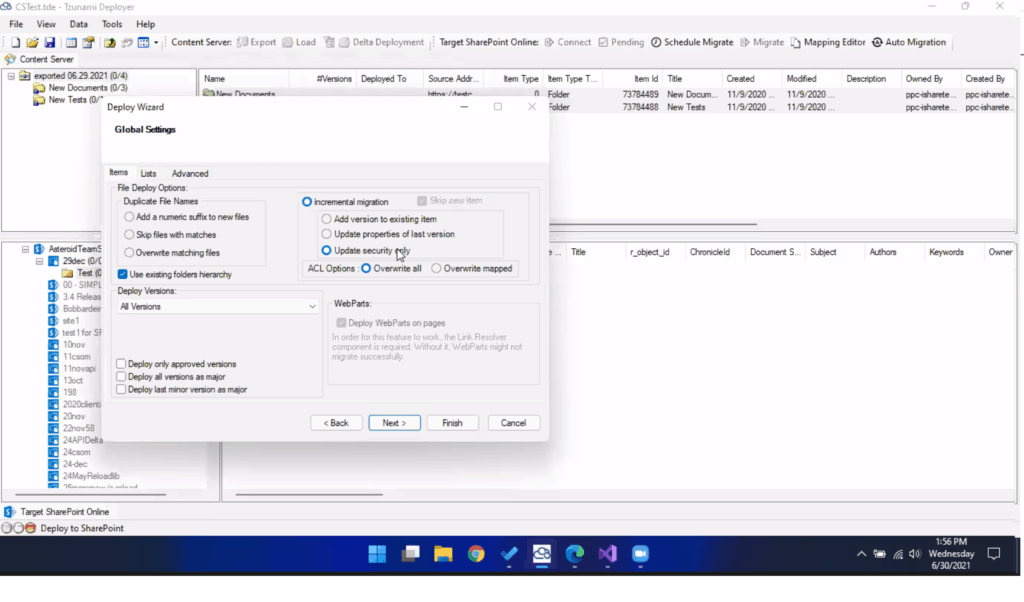The width and height of the screenshot is (1024, 602).
Task: Switch to the Advanced tab
Action: (x=190, y=174)
